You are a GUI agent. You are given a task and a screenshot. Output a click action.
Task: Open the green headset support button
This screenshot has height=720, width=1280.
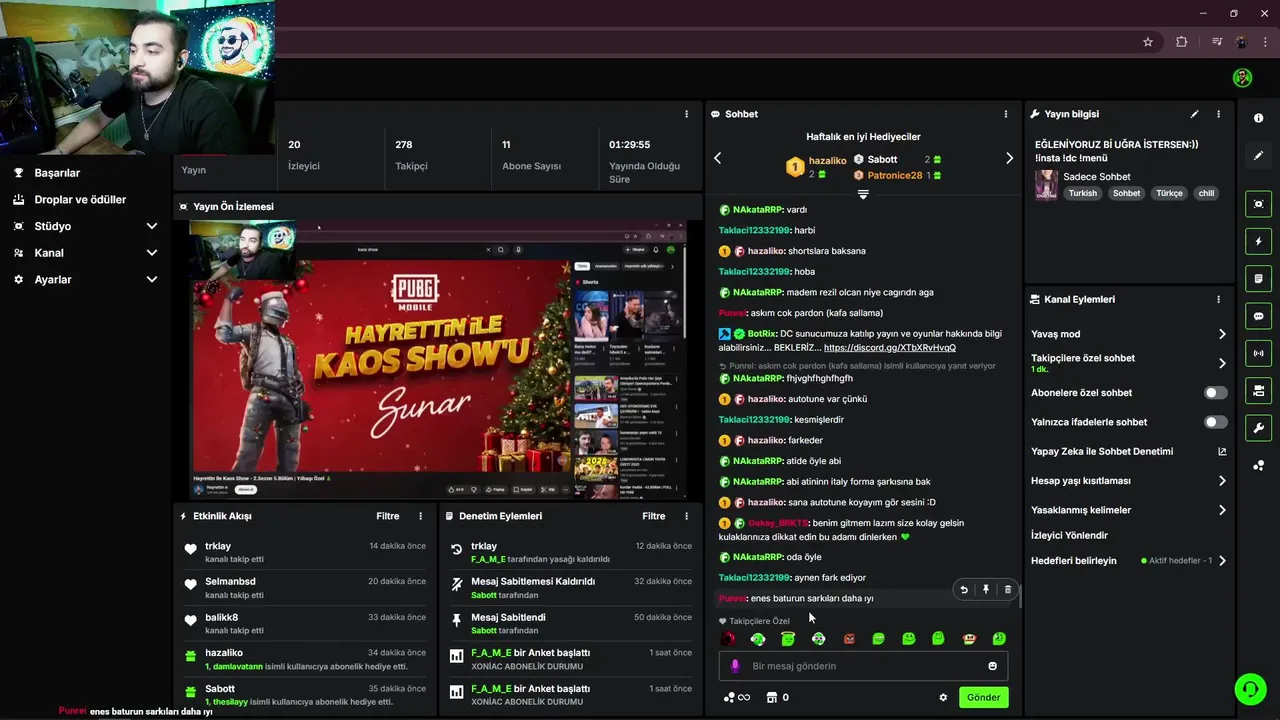(1249, 689)
